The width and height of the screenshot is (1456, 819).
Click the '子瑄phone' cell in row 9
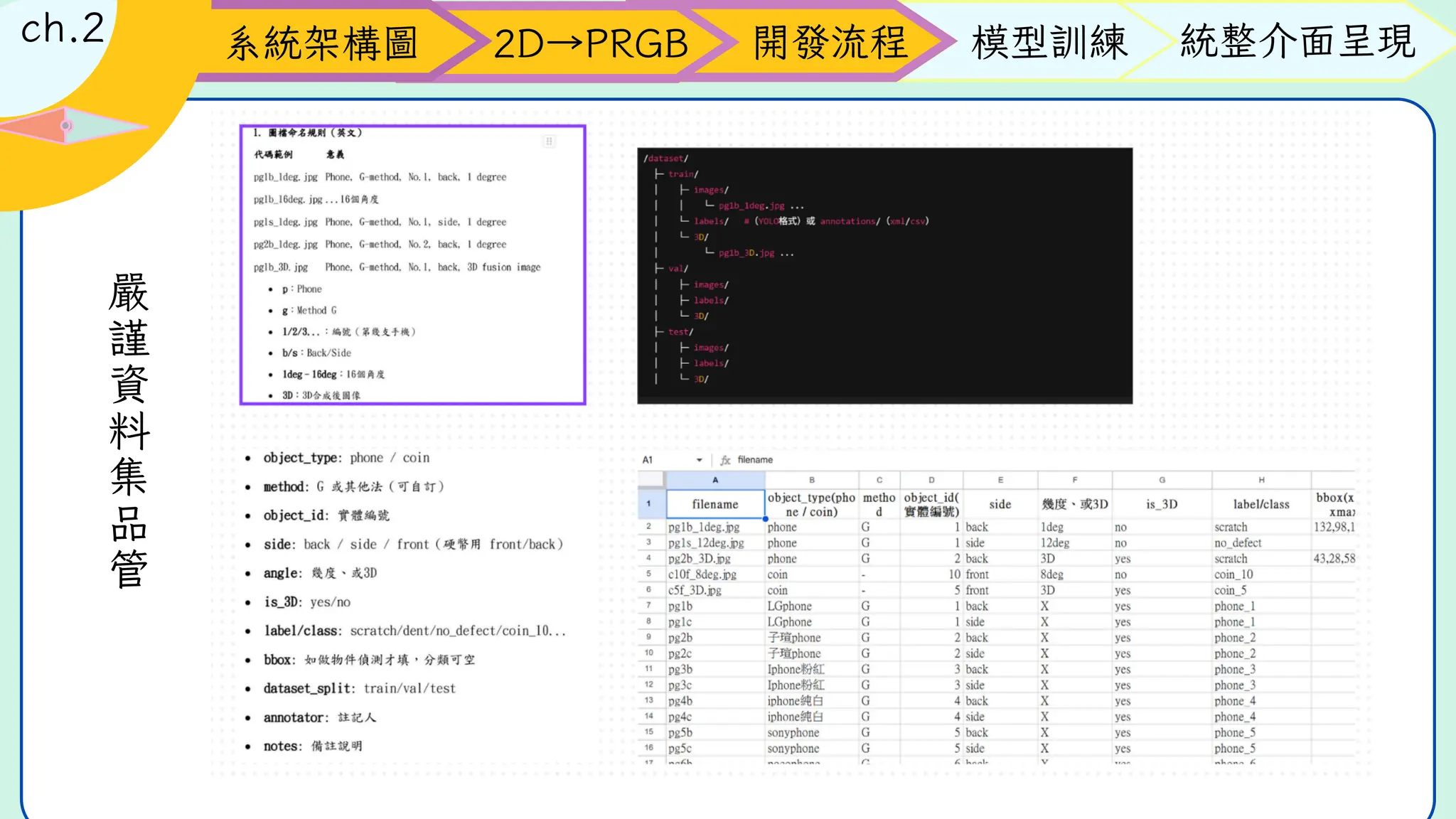coord(812,638)
